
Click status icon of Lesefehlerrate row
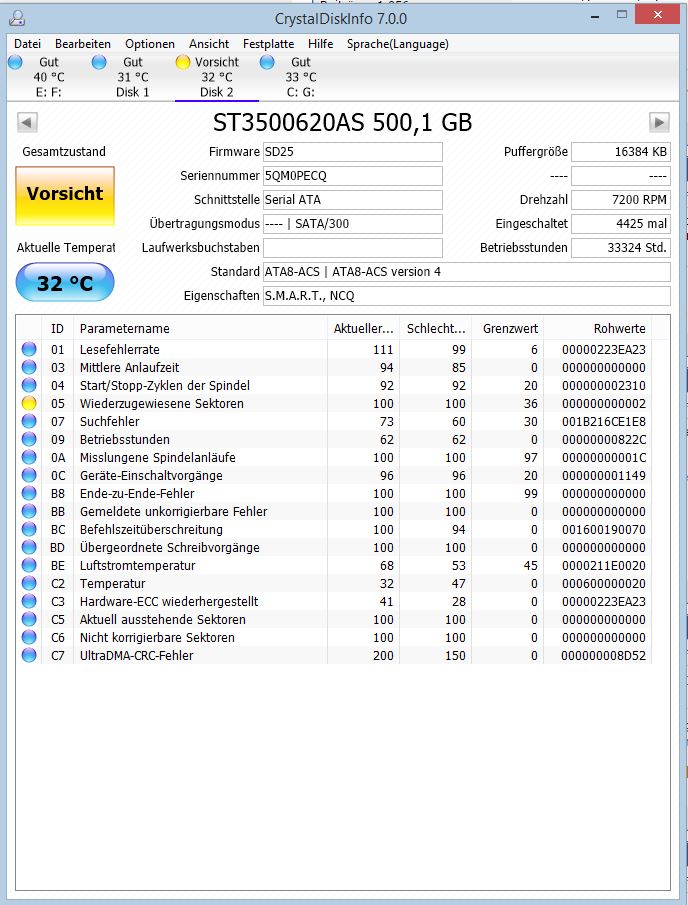tap(29, 349)
